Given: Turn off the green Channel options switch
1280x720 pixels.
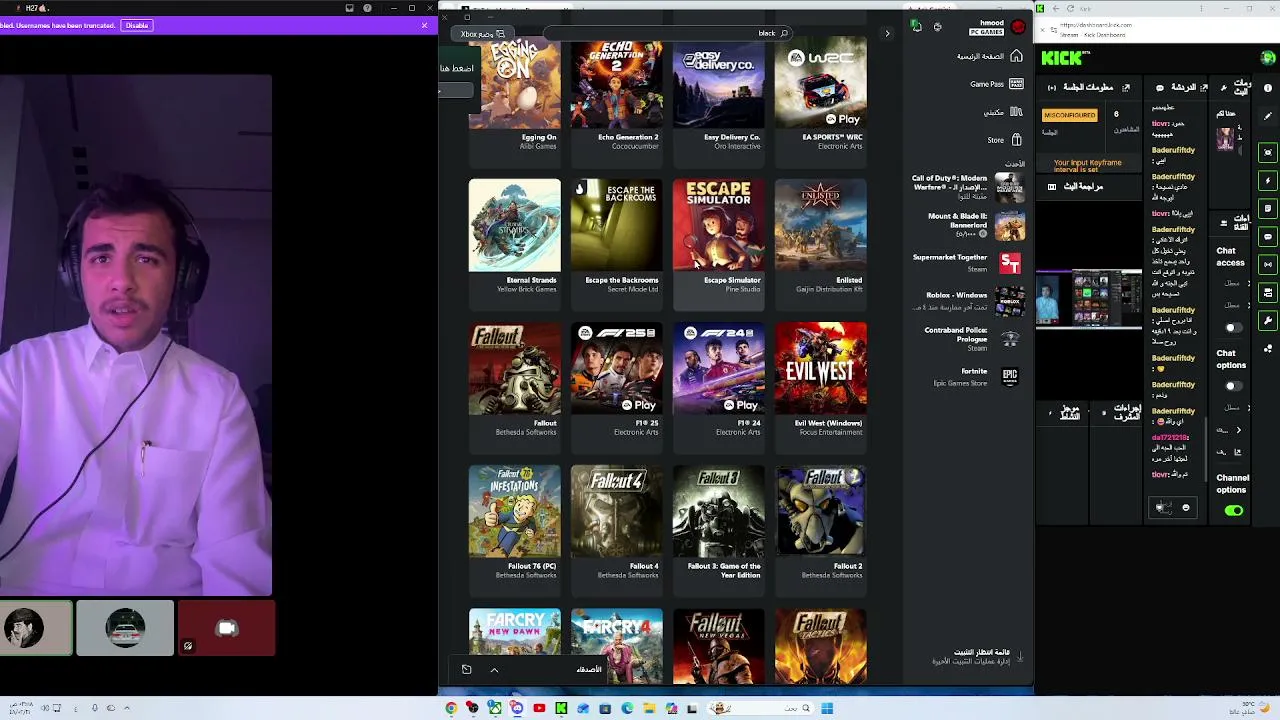Looking at the screenshot, I should [x=1234, y=511].
